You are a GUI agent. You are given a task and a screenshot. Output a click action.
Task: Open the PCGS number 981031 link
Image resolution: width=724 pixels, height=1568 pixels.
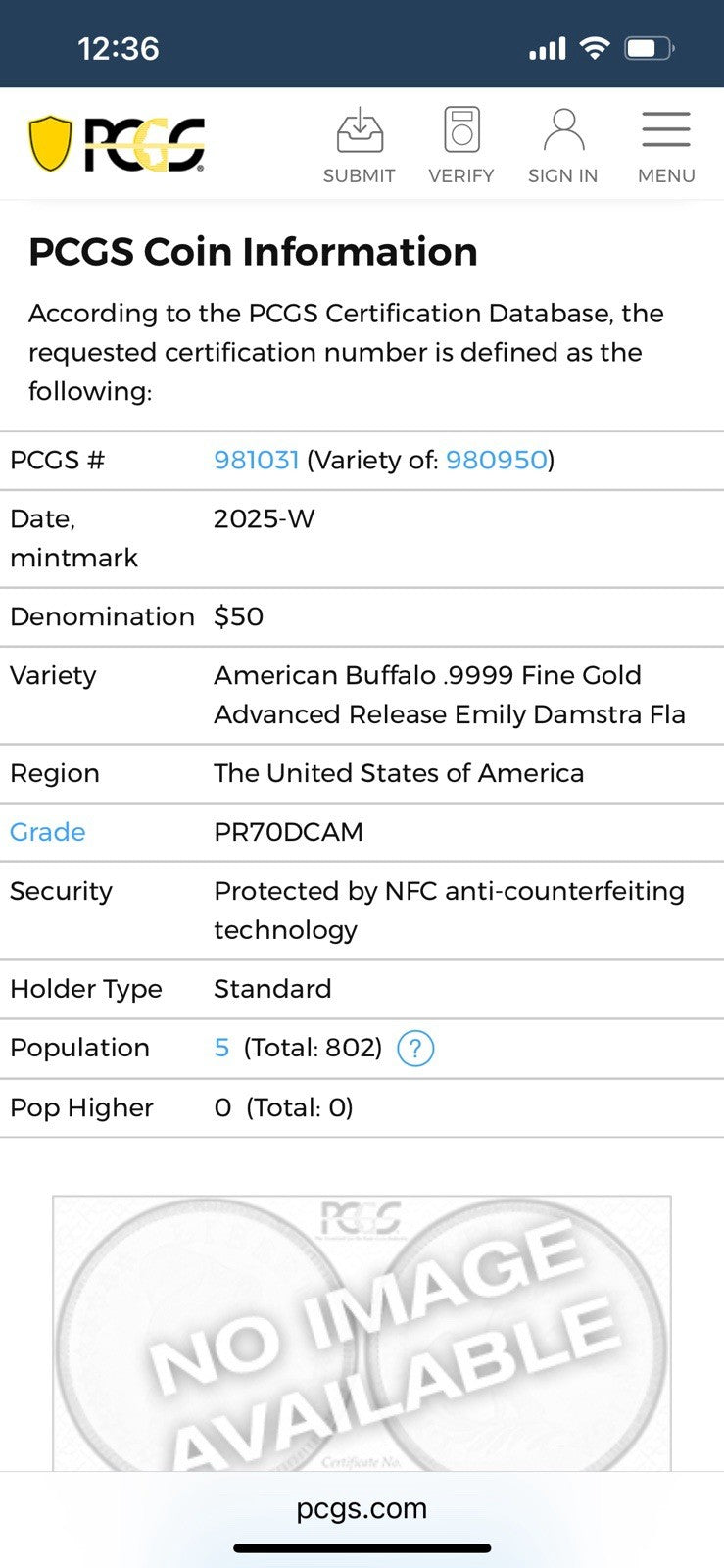point(256,460)
